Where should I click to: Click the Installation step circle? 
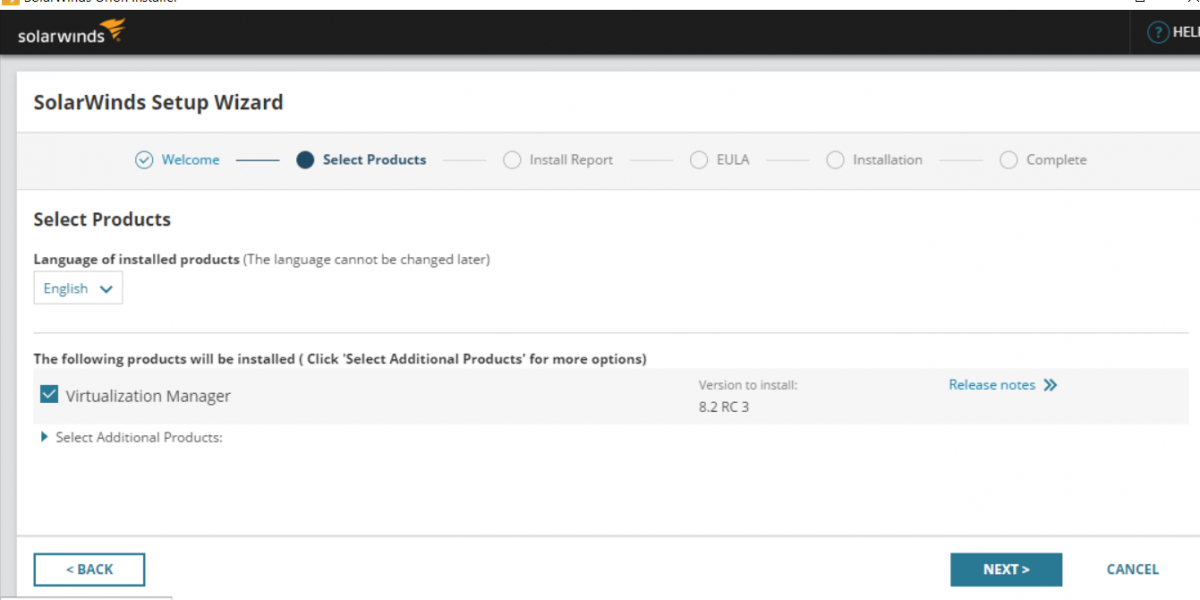(835, 160)
